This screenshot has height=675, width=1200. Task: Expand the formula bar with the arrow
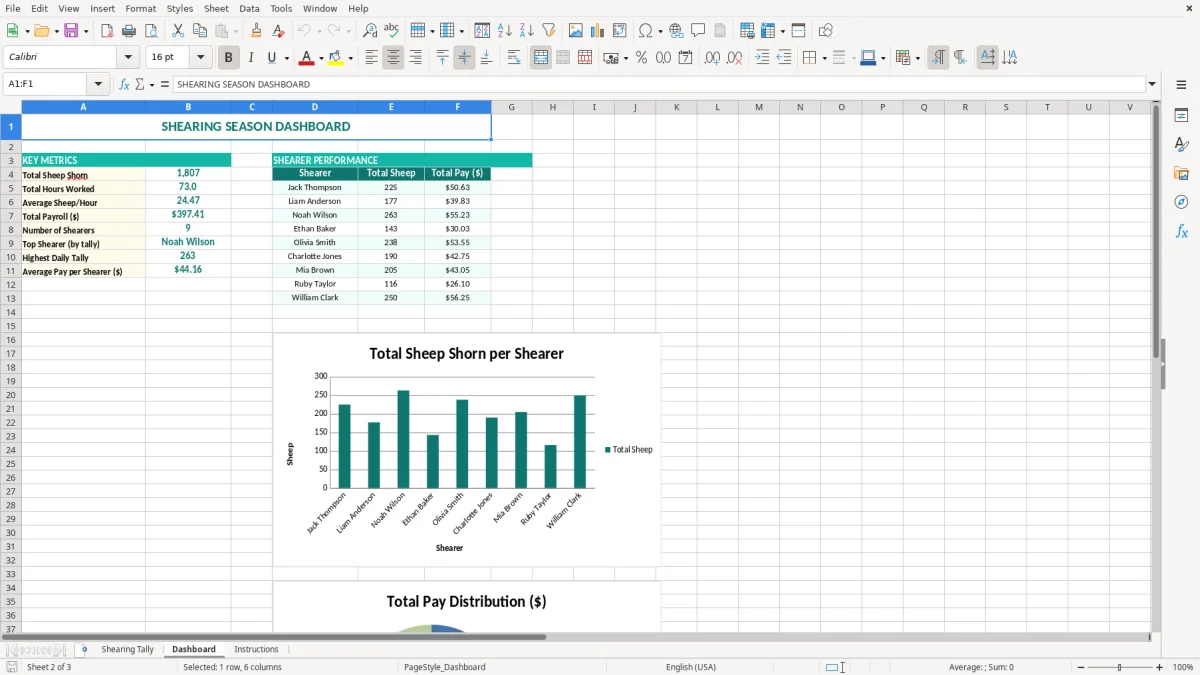coord(1152,84)
